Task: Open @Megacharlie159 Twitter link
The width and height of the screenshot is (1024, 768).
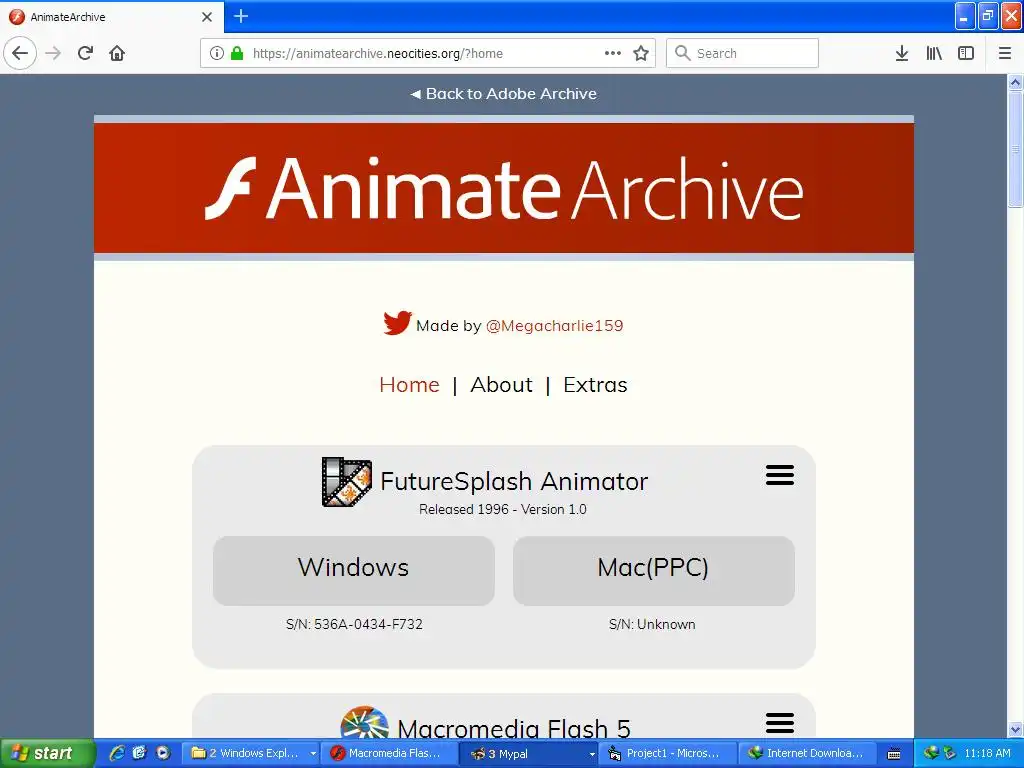Action: pyautogui.click(x=554, y=326)
